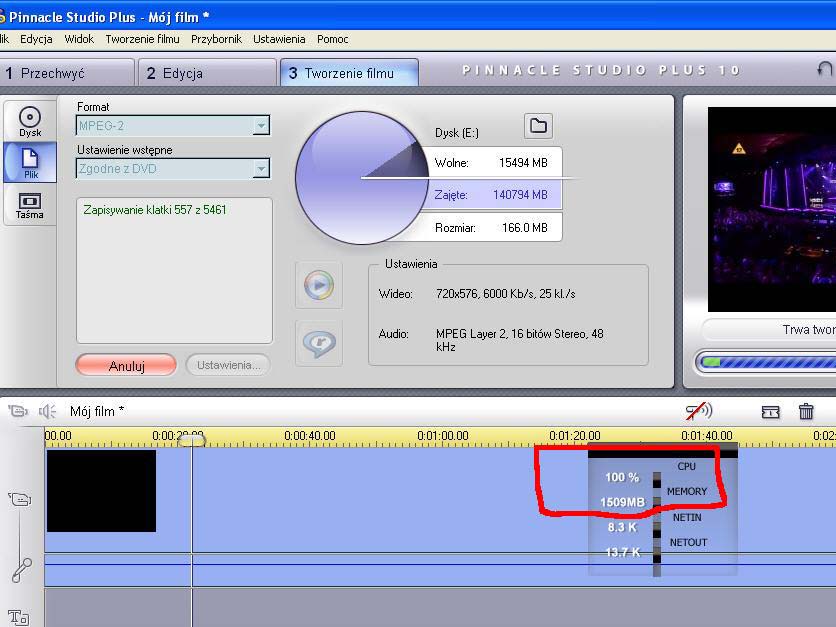Click the CPU 100 % overlay reading
Viewport: 836px width, 627px height.
pyautogui.click(x=622, y=477)
